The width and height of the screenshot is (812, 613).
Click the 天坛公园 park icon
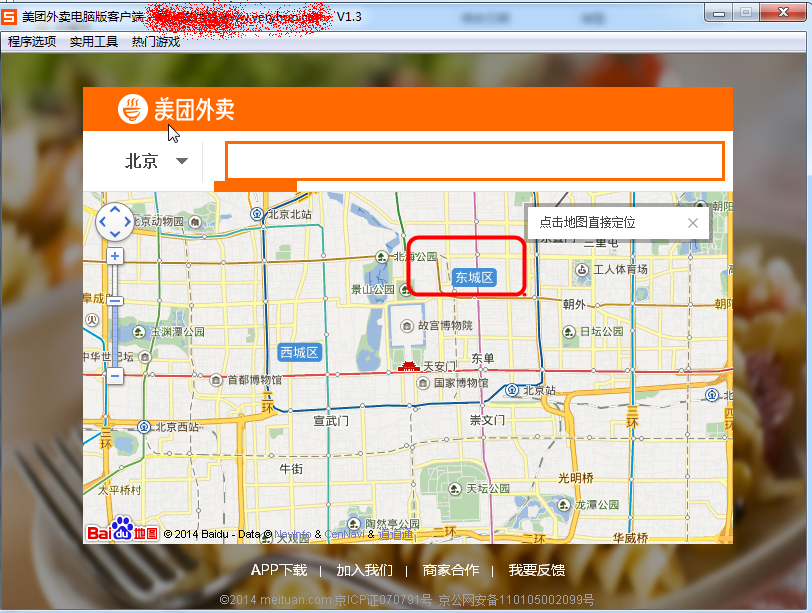(x=455, y=489)
